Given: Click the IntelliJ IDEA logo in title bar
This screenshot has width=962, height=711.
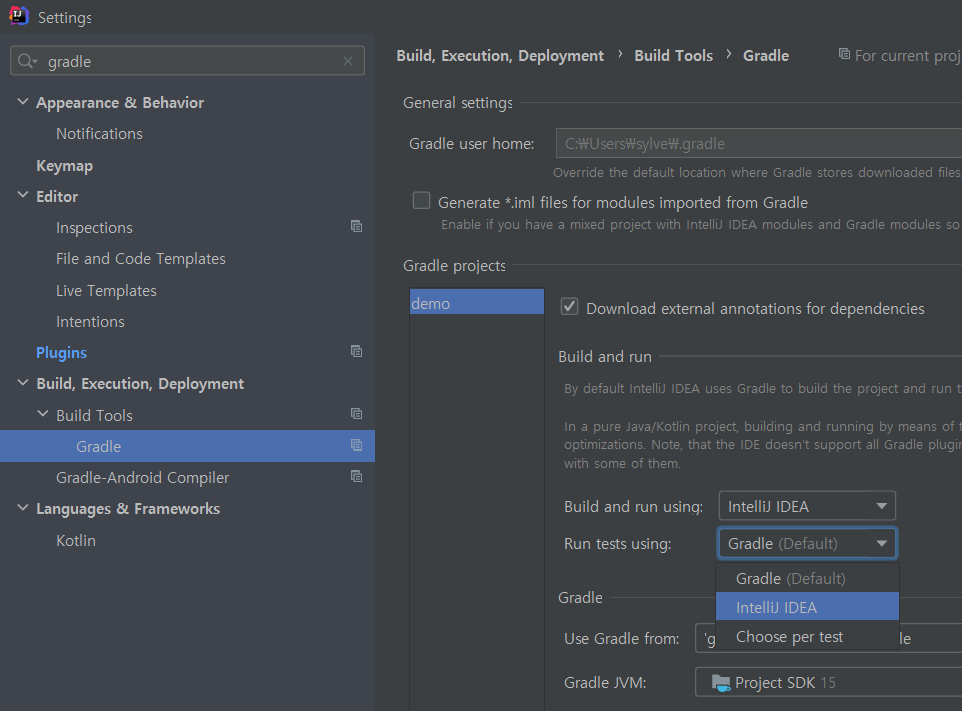Looking at the screenshot, I should point(18,15).
